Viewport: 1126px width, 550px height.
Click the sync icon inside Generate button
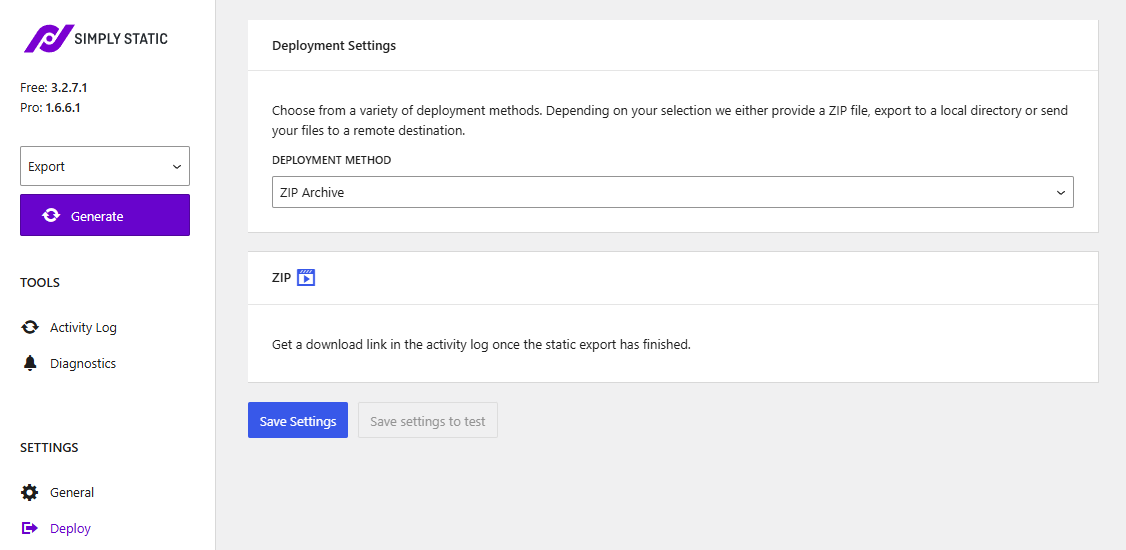coord(51,216)
